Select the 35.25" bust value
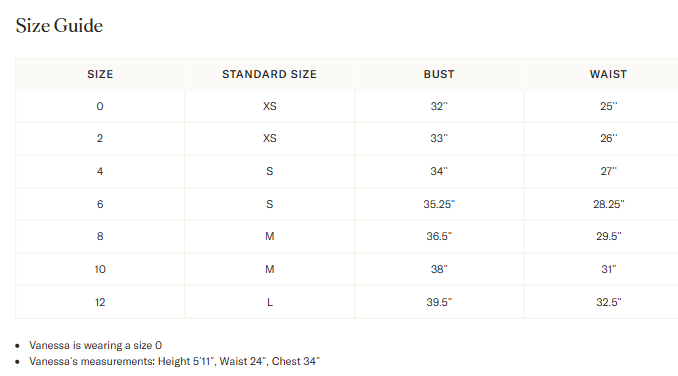Screen dimensions: 678x376 pyautogui.click(x=439, y=204)
